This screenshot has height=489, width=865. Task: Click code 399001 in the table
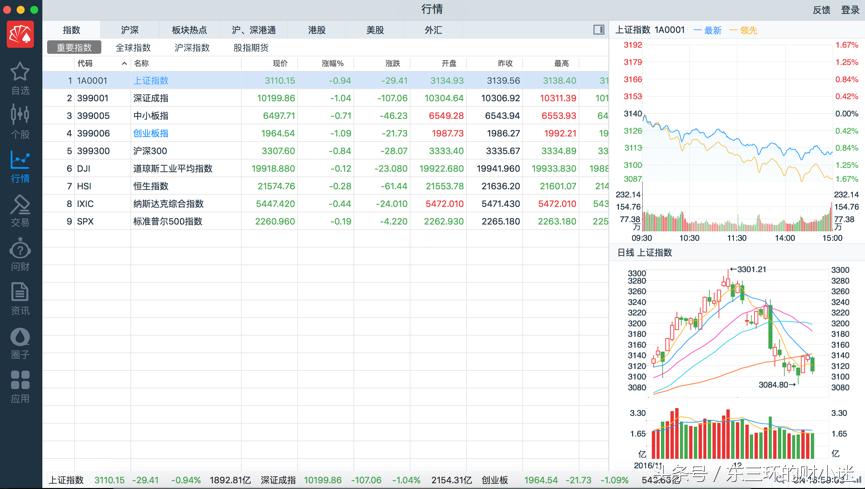(x=93, y=98)
